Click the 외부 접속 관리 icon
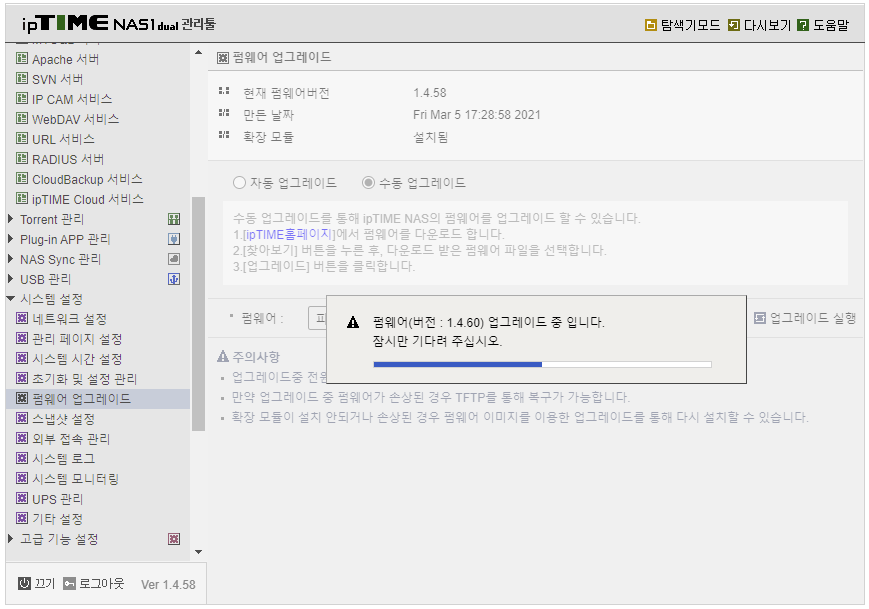 [x=22, y=438]
